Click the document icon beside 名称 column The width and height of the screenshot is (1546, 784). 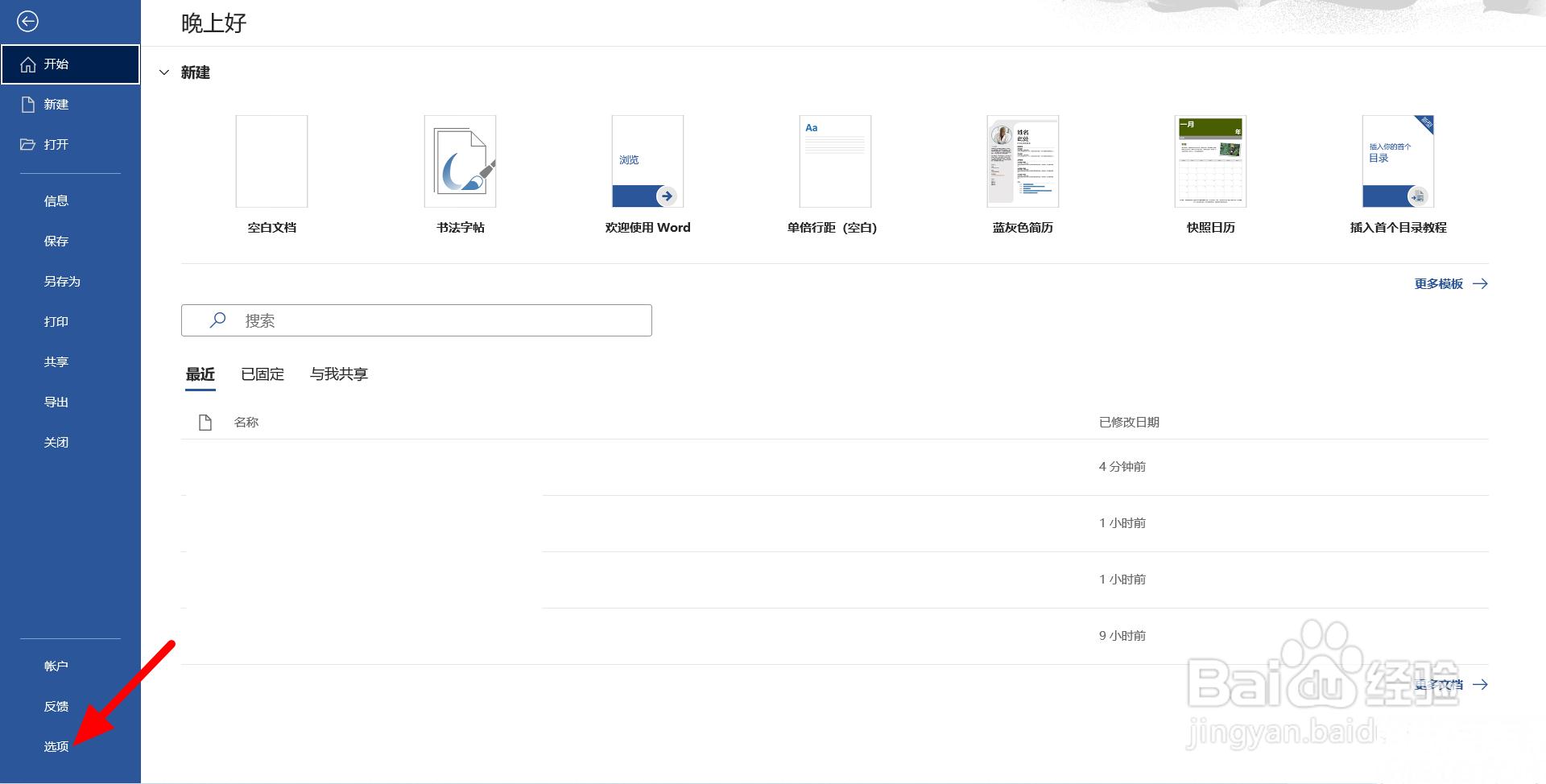coord(205,421)
